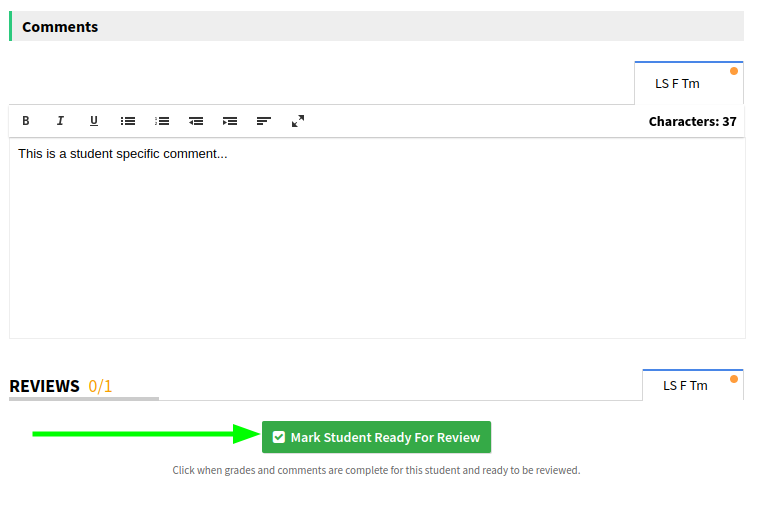Click Mark Student Ready For Review label

(x=385, y=437)
